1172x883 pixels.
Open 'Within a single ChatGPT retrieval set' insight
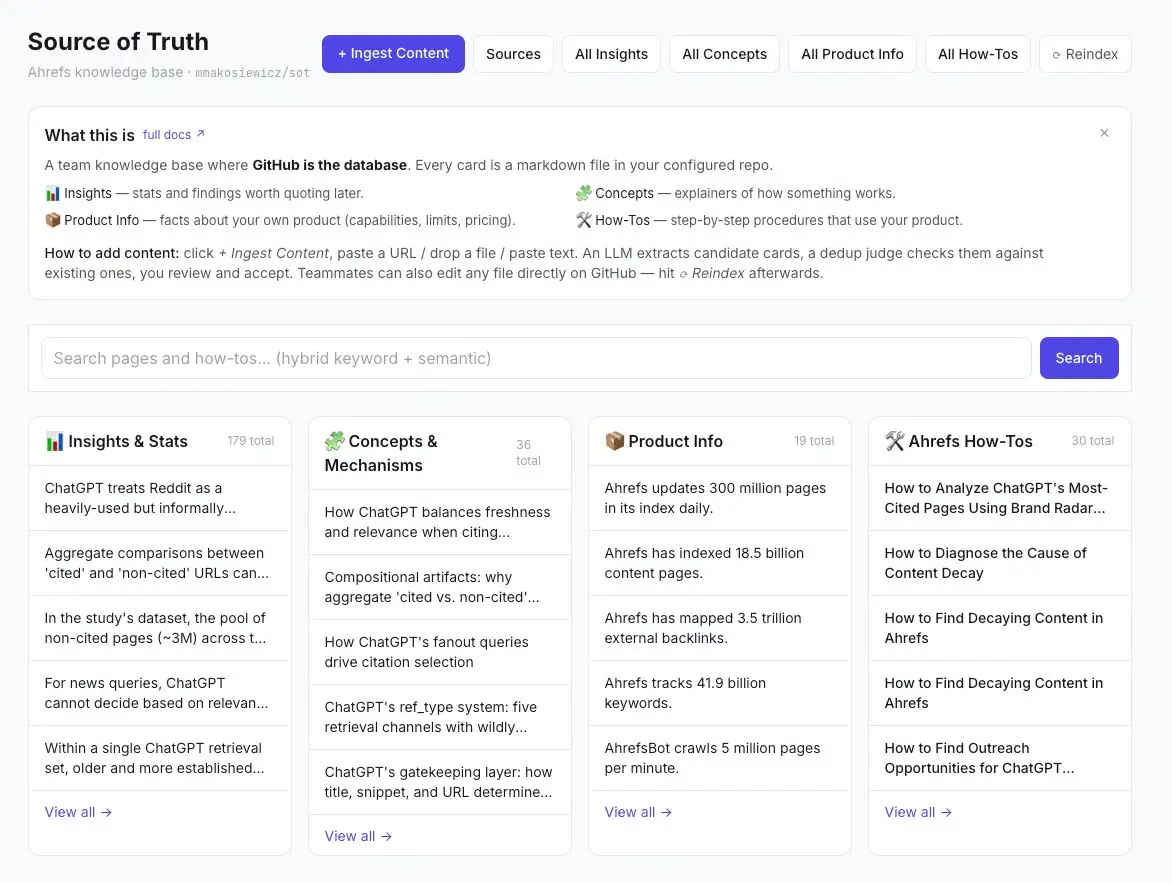(159, 758)
